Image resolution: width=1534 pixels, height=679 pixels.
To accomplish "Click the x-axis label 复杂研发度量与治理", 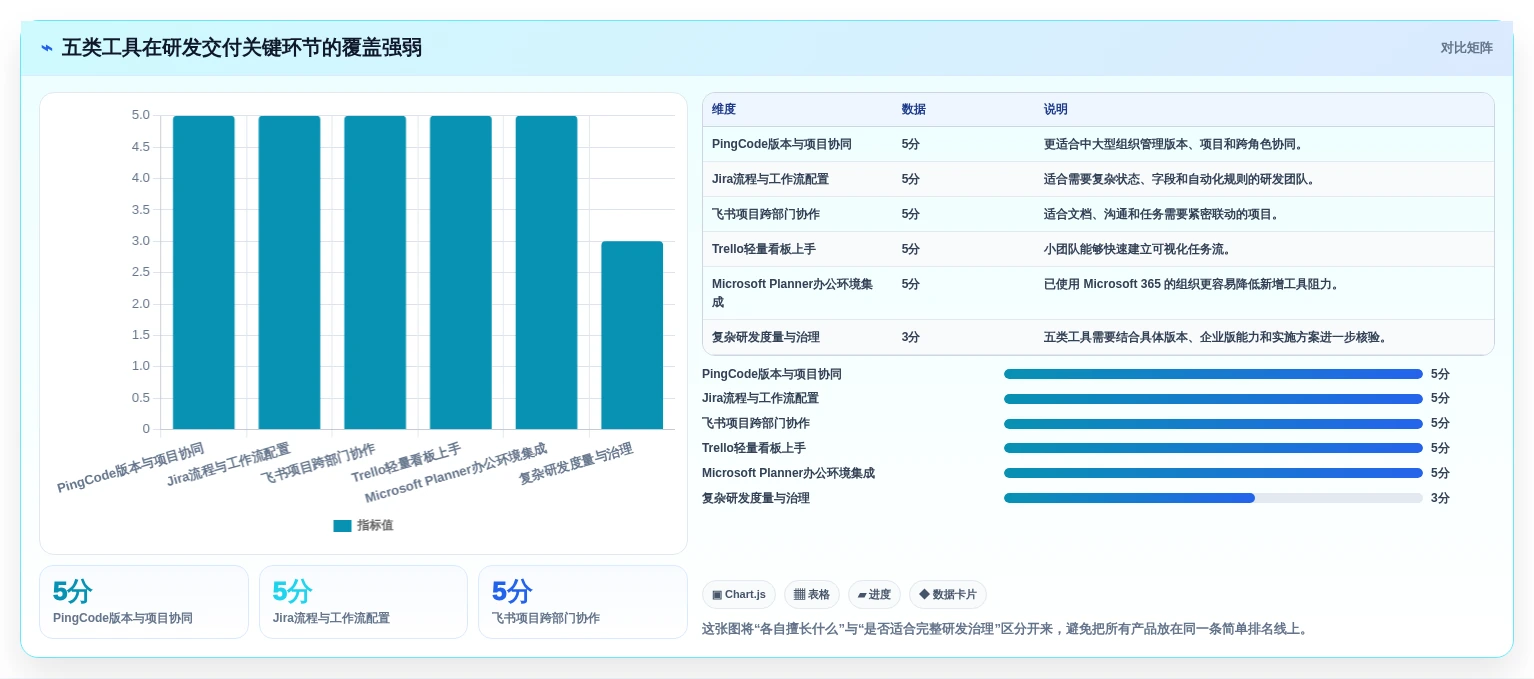I will click(x=576, y=464).
